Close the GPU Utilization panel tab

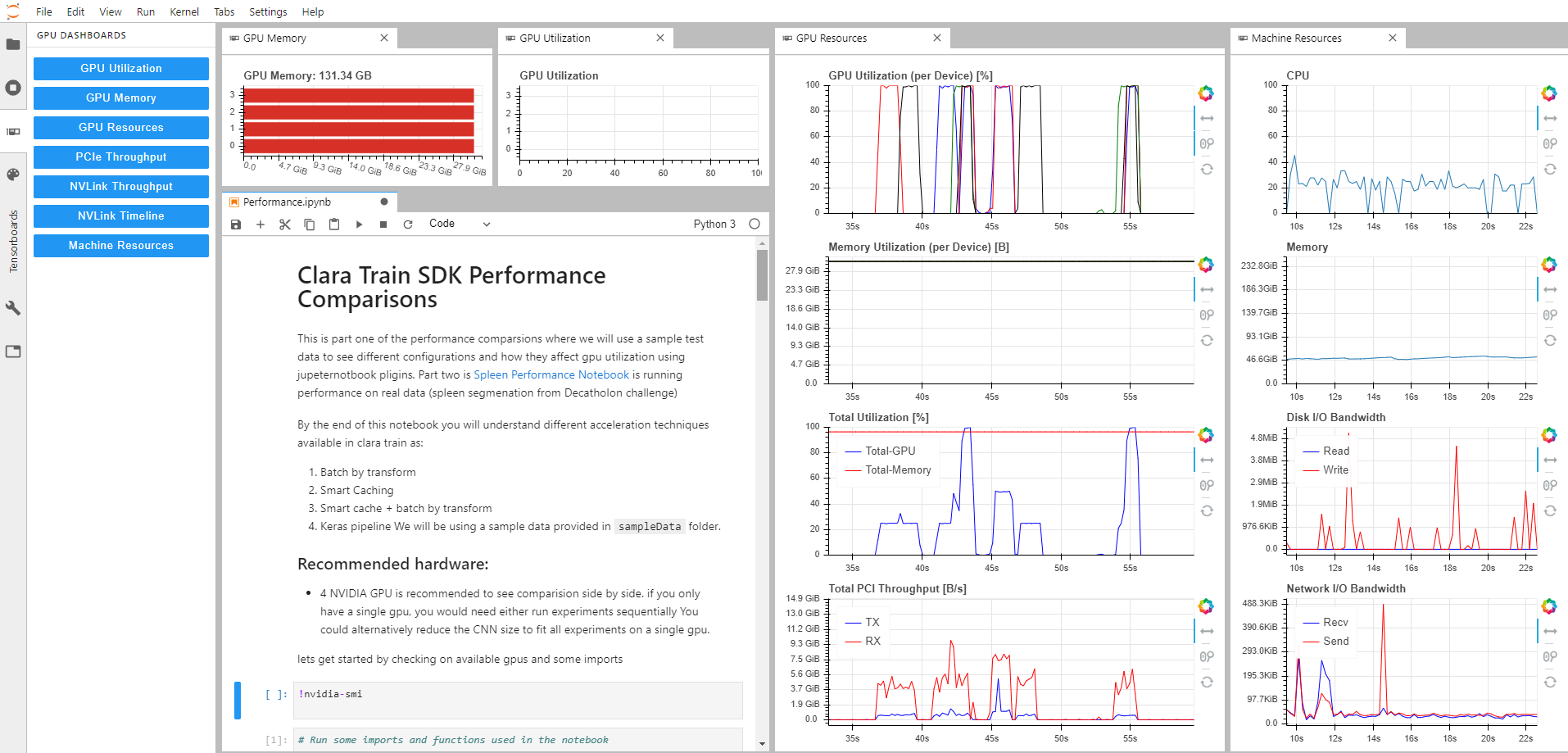[660, 39]
